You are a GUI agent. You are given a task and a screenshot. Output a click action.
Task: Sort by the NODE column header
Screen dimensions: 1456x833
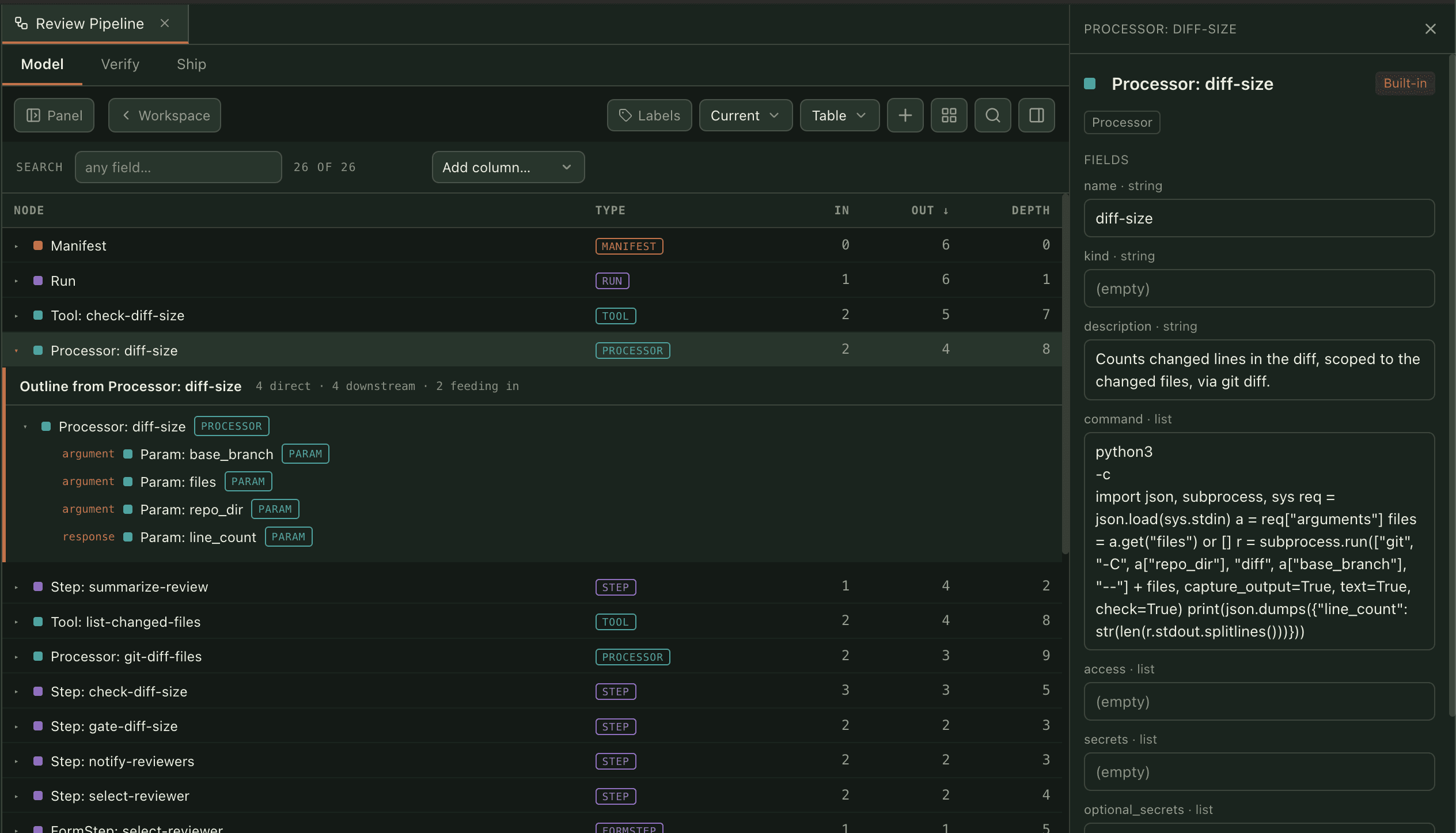[29, 210]
